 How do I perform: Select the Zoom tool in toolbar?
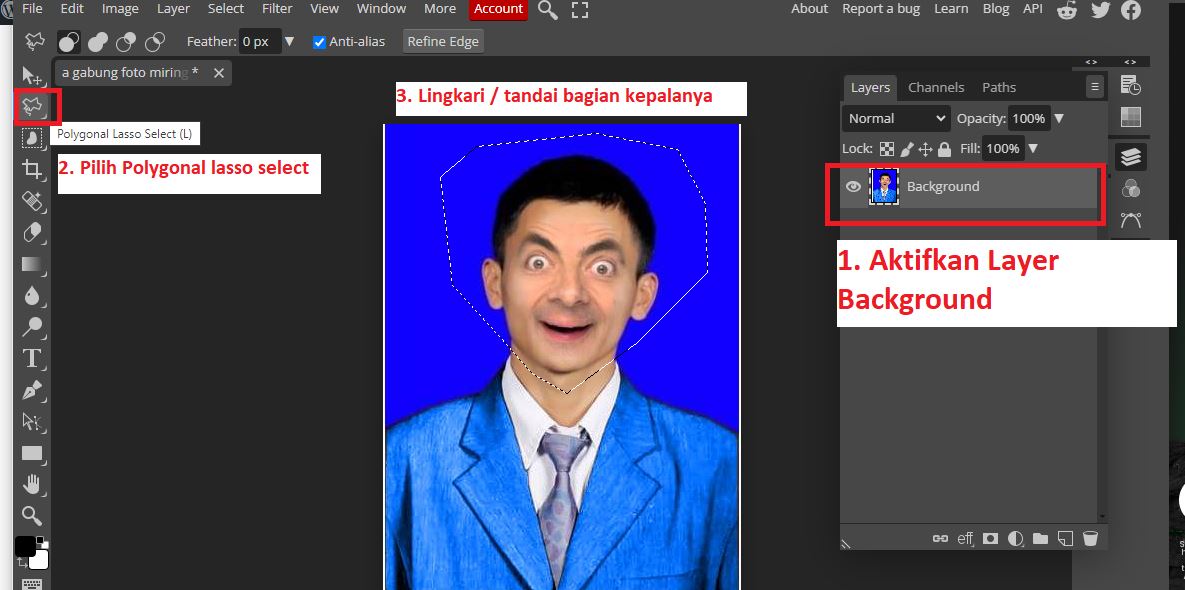32,516
